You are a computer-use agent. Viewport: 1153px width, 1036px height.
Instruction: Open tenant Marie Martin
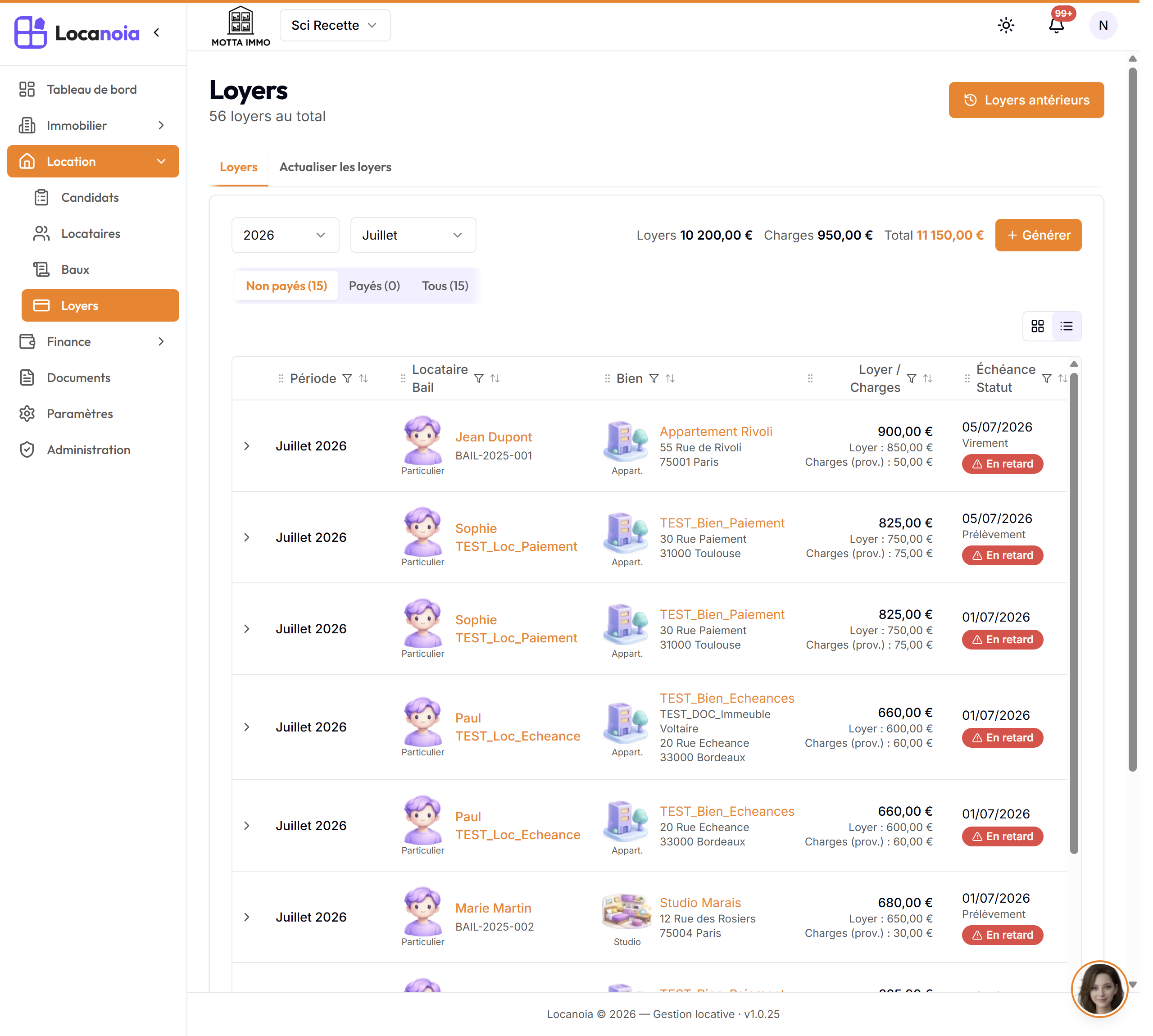point(494,909)
